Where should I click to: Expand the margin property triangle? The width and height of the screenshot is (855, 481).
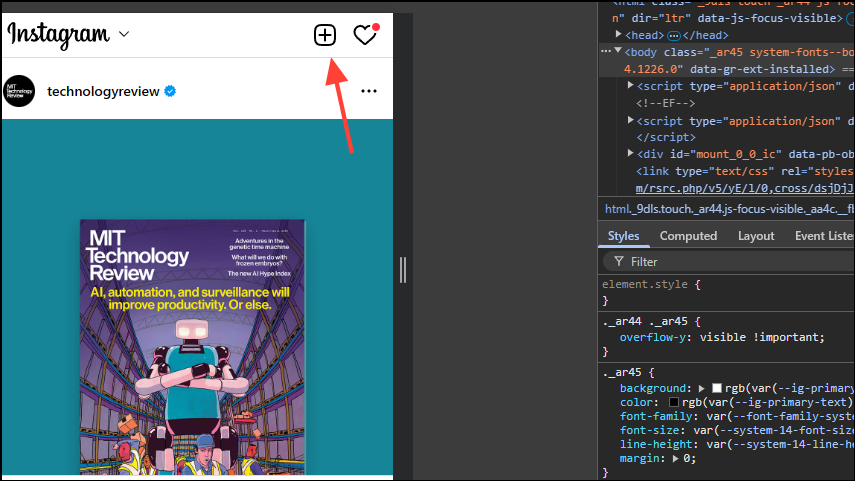pyautogui.click(x=676, y=459)
